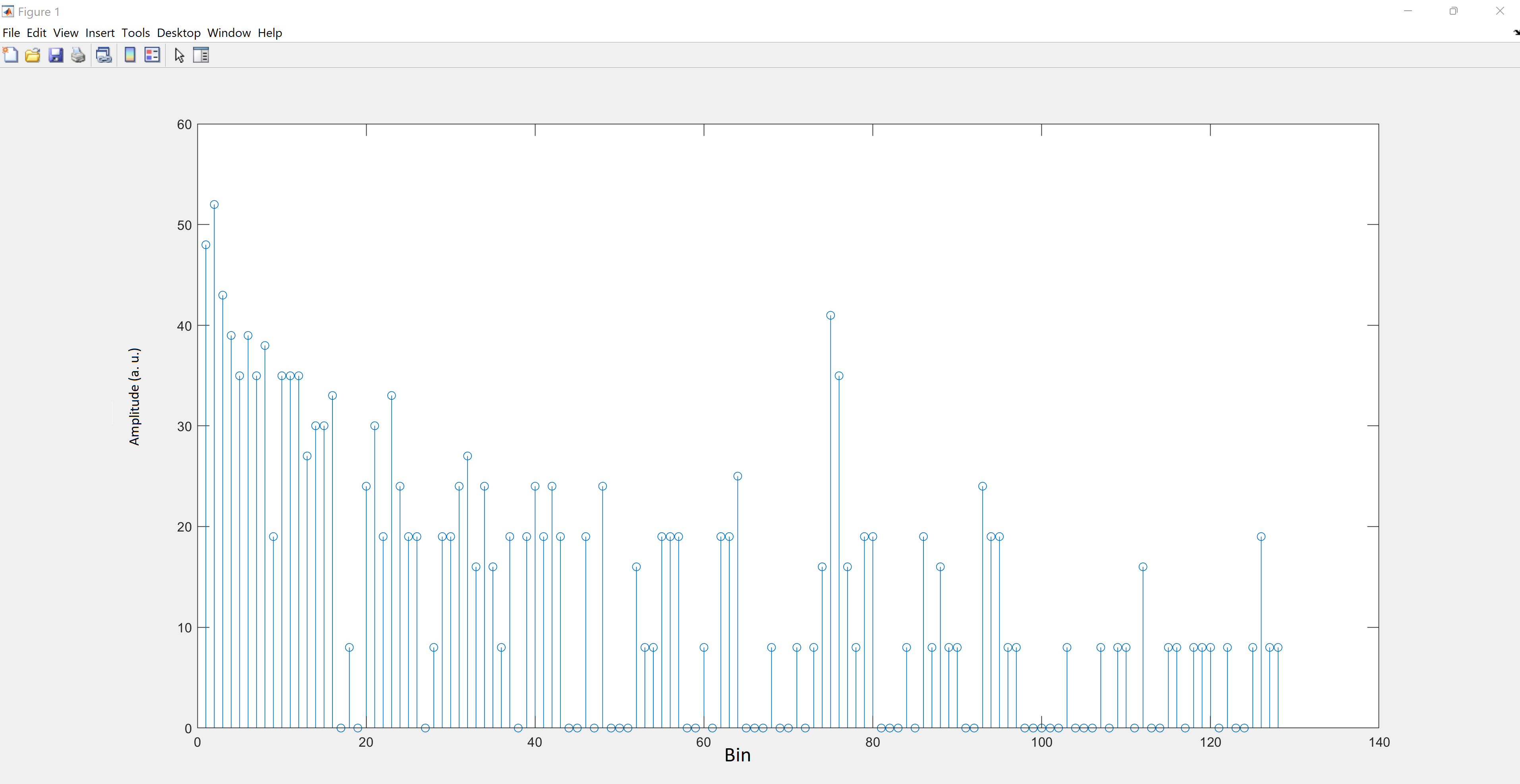
Task: Click the New Figure toolbar icon
Action: (11, 56)
